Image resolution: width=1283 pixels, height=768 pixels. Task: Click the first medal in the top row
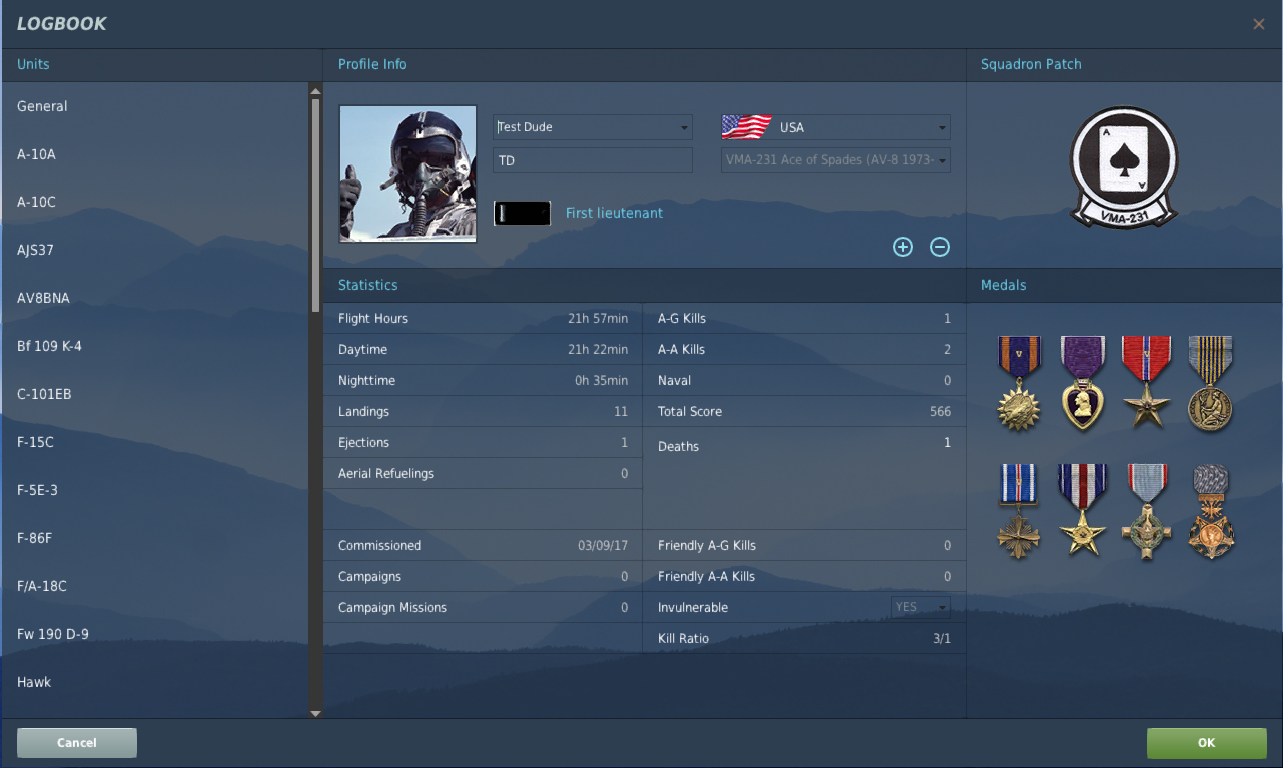click(1019, 382)
